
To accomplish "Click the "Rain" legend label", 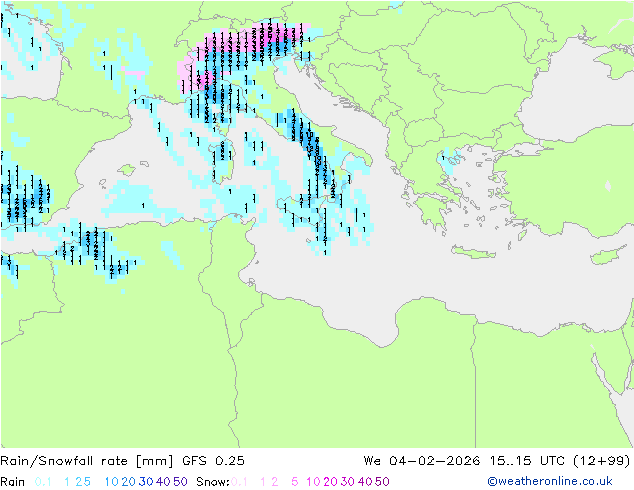I will [13, 482].
